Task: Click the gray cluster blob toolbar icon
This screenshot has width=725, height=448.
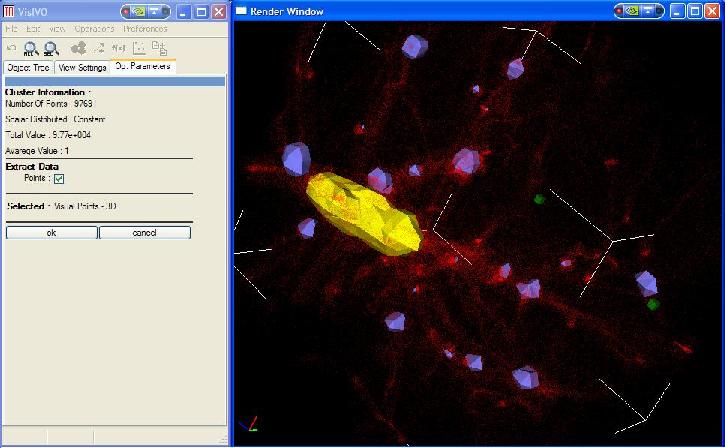Action: coord(79,48)
